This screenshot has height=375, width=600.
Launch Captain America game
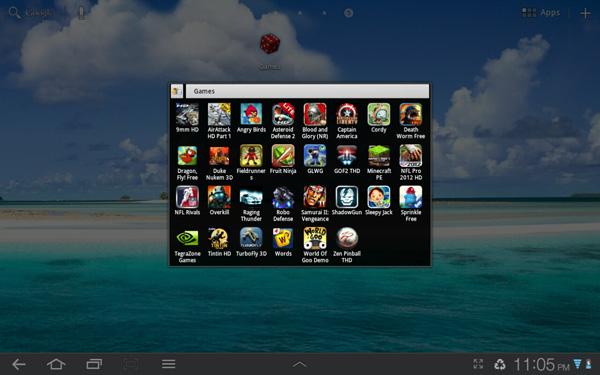coord(347,121)
